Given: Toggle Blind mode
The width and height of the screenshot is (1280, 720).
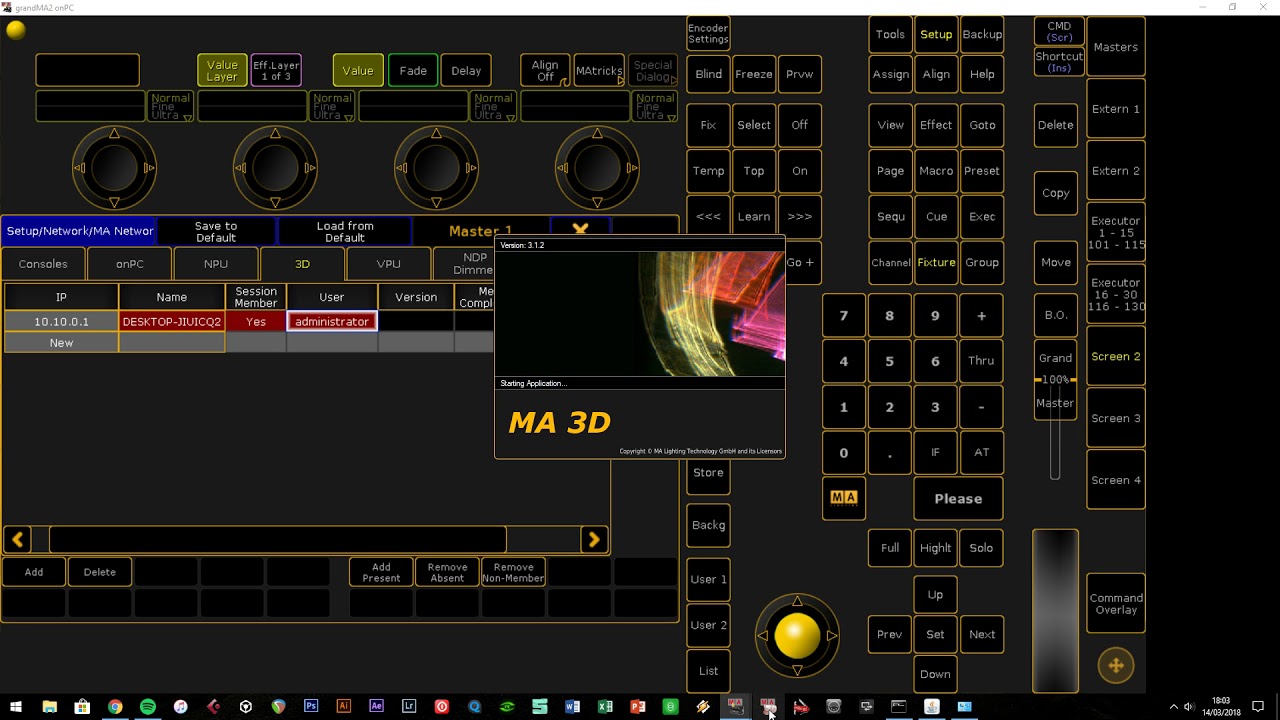Looking at the screenshot, I should pyautogui.click(x=708, y=74).
